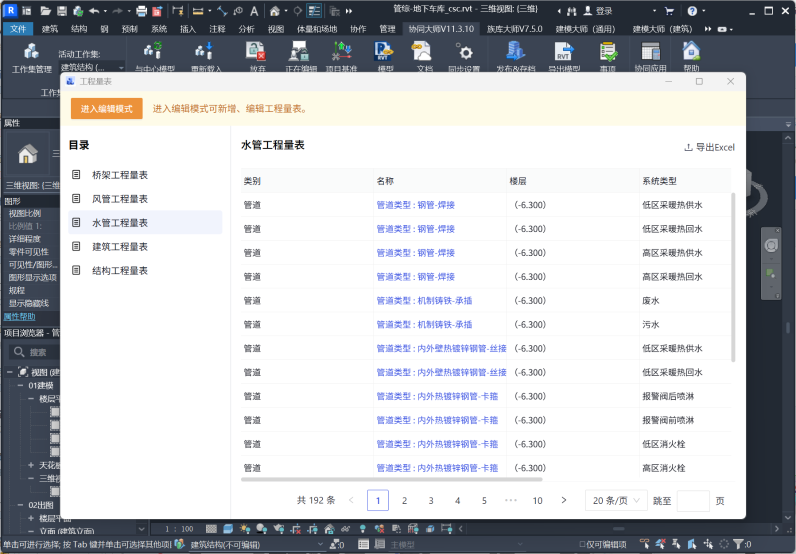Click the Print icon in quick access toolbar
The width and height of the screenshot is (796, 554).
pyautogui.click(x=141, y=11)
